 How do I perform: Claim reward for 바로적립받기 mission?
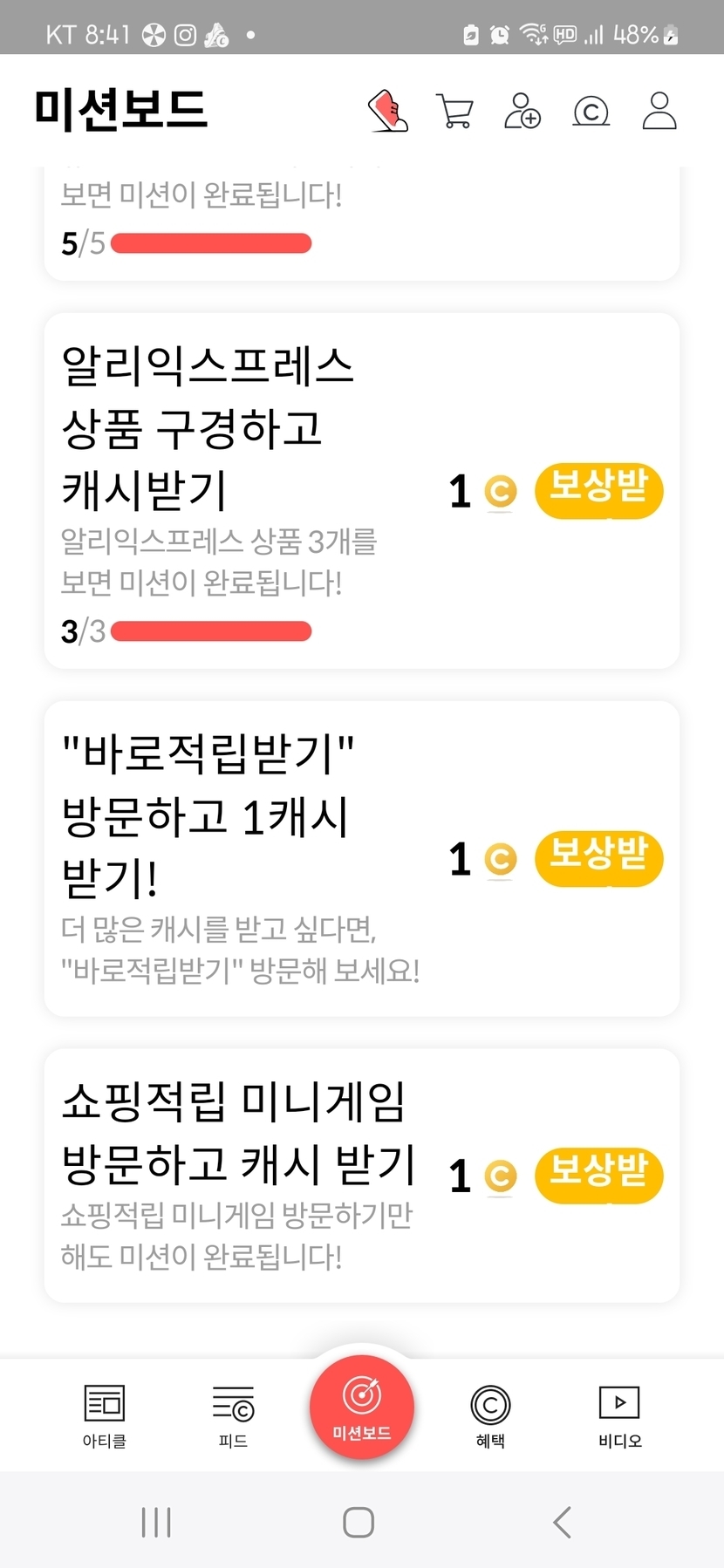(598, 858)
